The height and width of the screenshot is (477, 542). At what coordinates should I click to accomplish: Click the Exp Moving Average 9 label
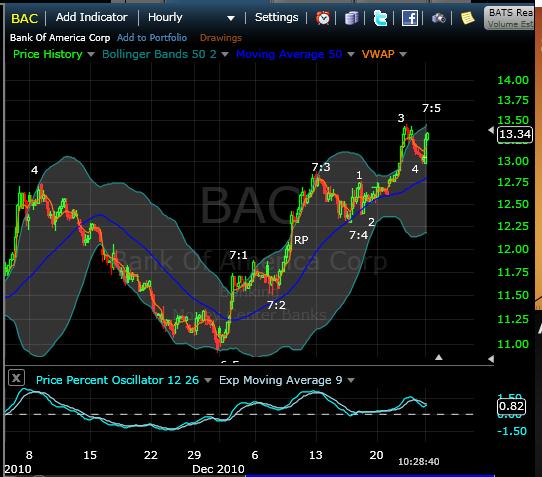pyautogui.click(x=281, y=380)
